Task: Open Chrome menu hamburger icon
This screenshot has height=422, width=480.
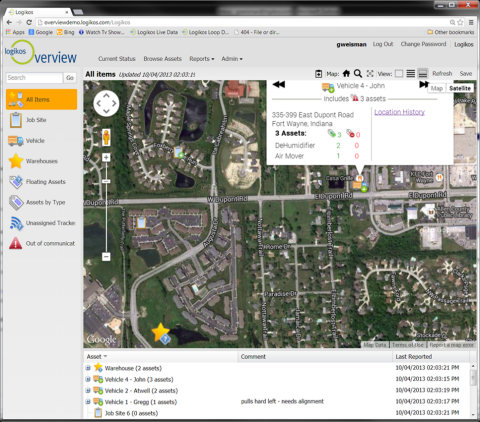Action: click(471, 22)
